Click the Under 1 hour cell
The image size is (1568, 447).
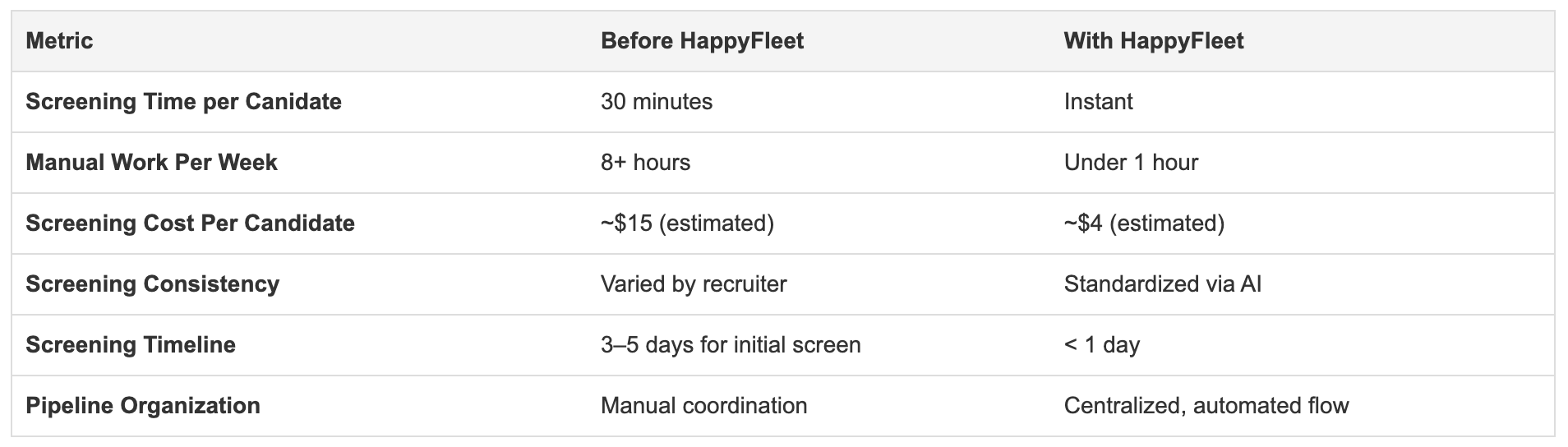1131,163
